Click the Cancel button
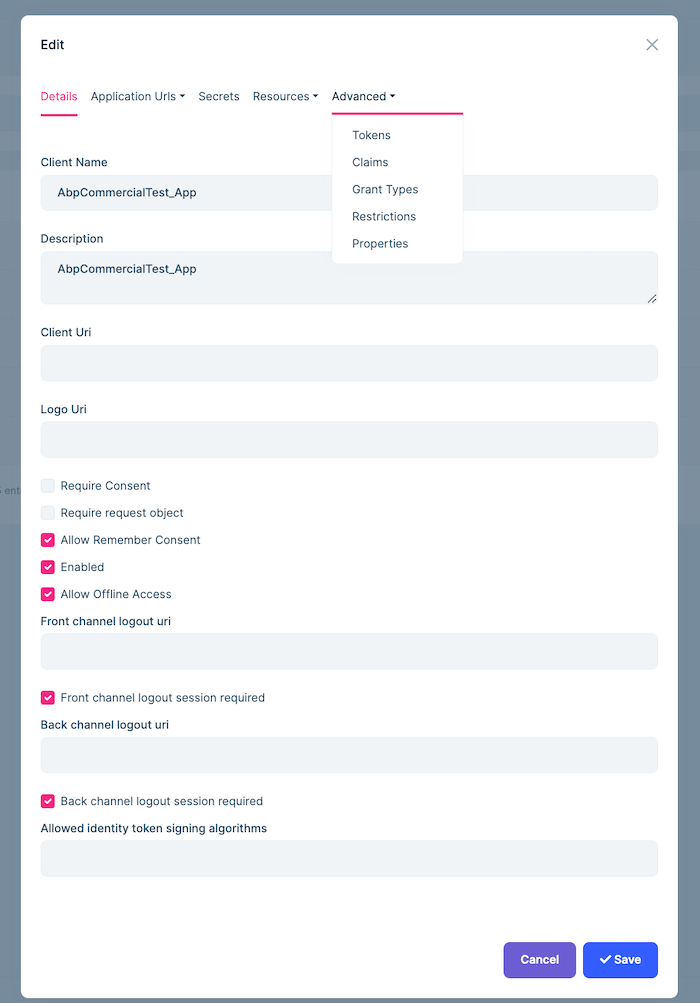The height and width of the screenshot is (1003, 700). pos(539,959)
